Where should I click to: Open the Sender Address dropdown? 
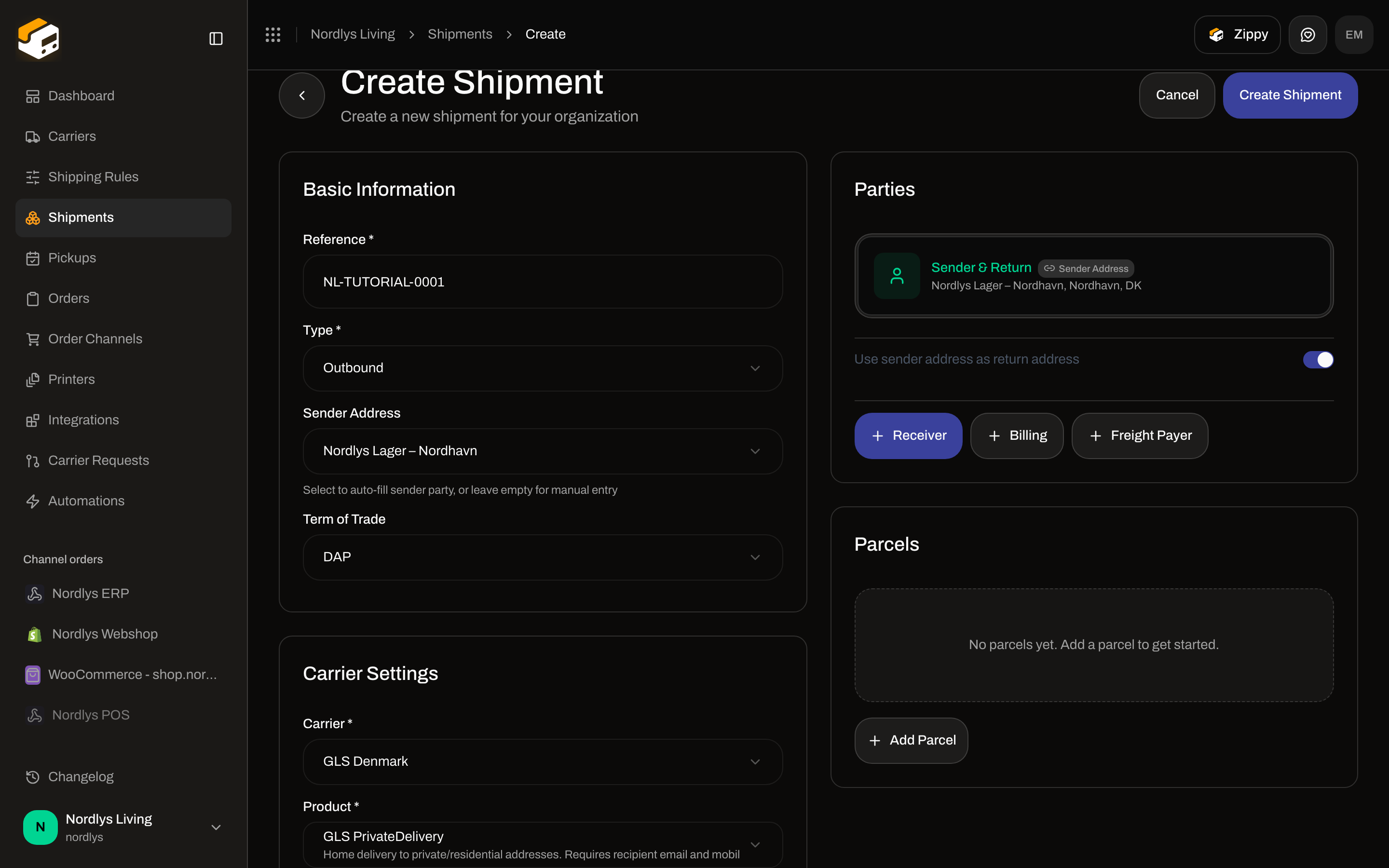coord(543,451)
